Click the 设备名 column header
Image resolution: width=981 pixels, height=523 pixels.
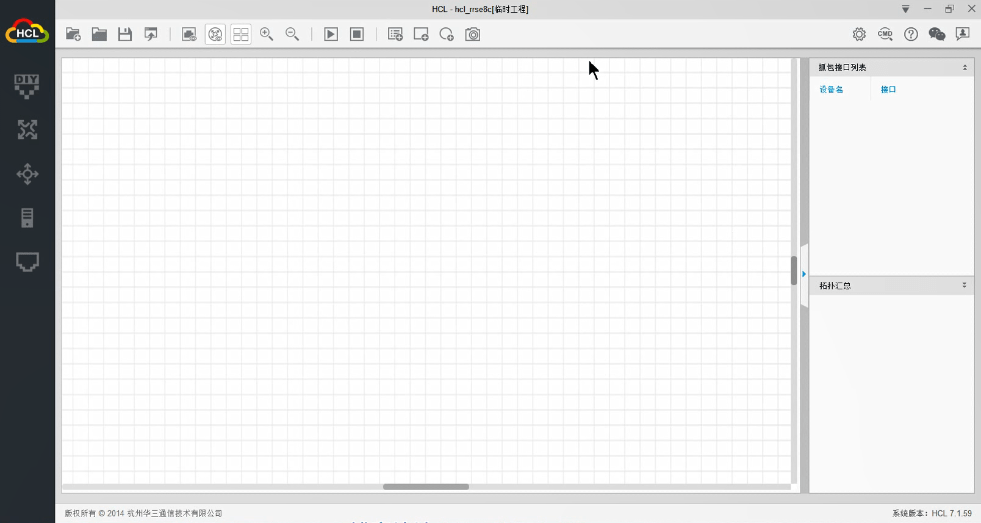831,90
